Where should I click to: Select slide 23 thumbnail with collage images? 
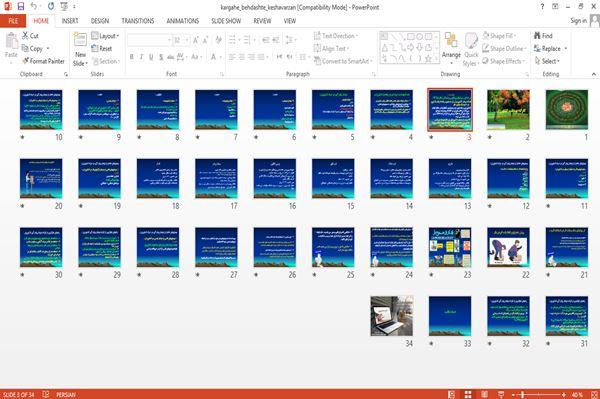coord(450,247)
